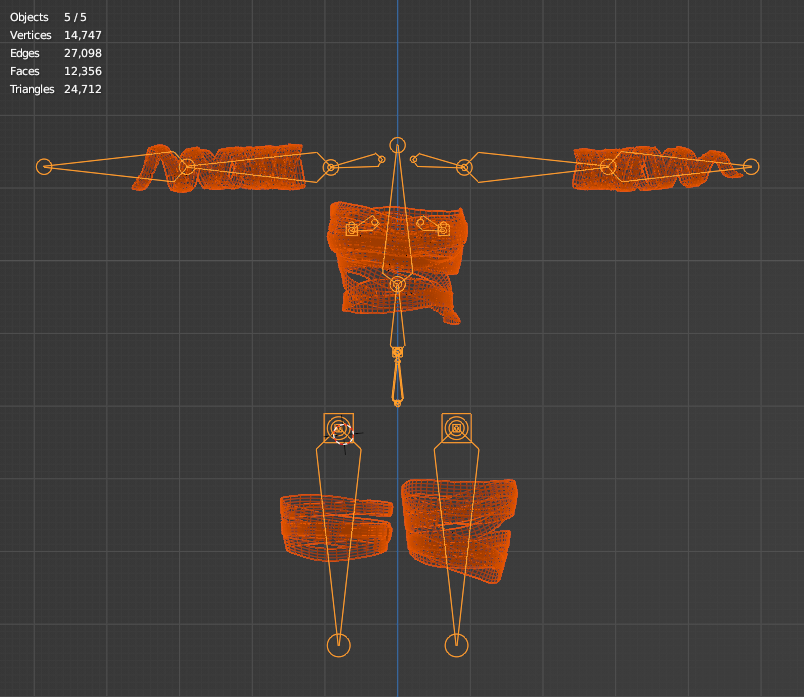Viewport: 804px width, 697px height.
Task: Click the bottom joint circle of left leg bone
Action: tap(338, 645)
